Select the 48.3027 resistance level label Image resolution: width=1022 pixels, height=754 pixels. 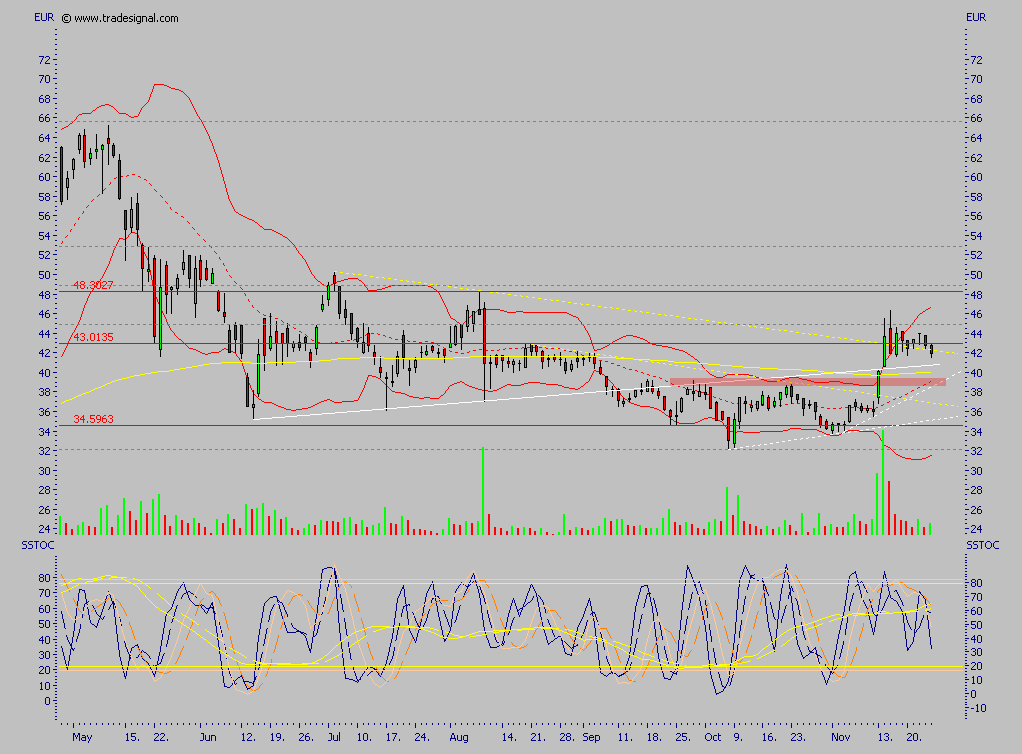click(91, 286)
